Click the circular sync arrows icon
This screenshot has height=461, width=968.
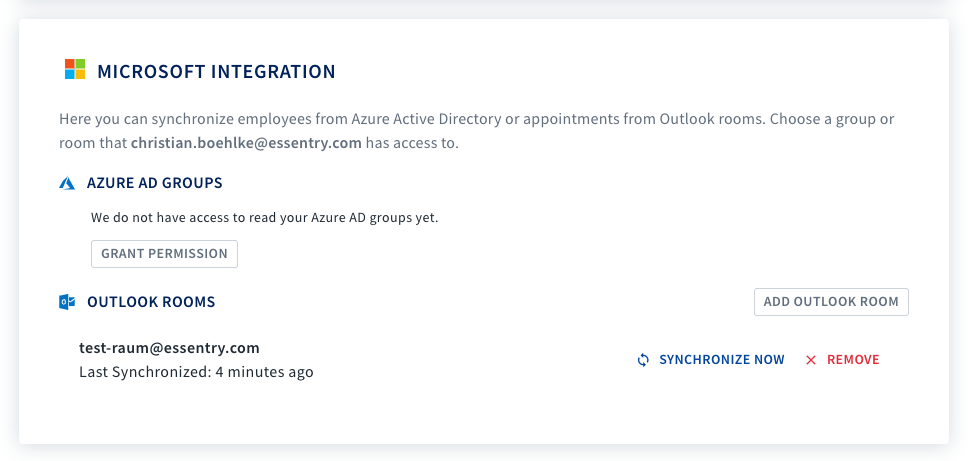(x=643, y=360)
